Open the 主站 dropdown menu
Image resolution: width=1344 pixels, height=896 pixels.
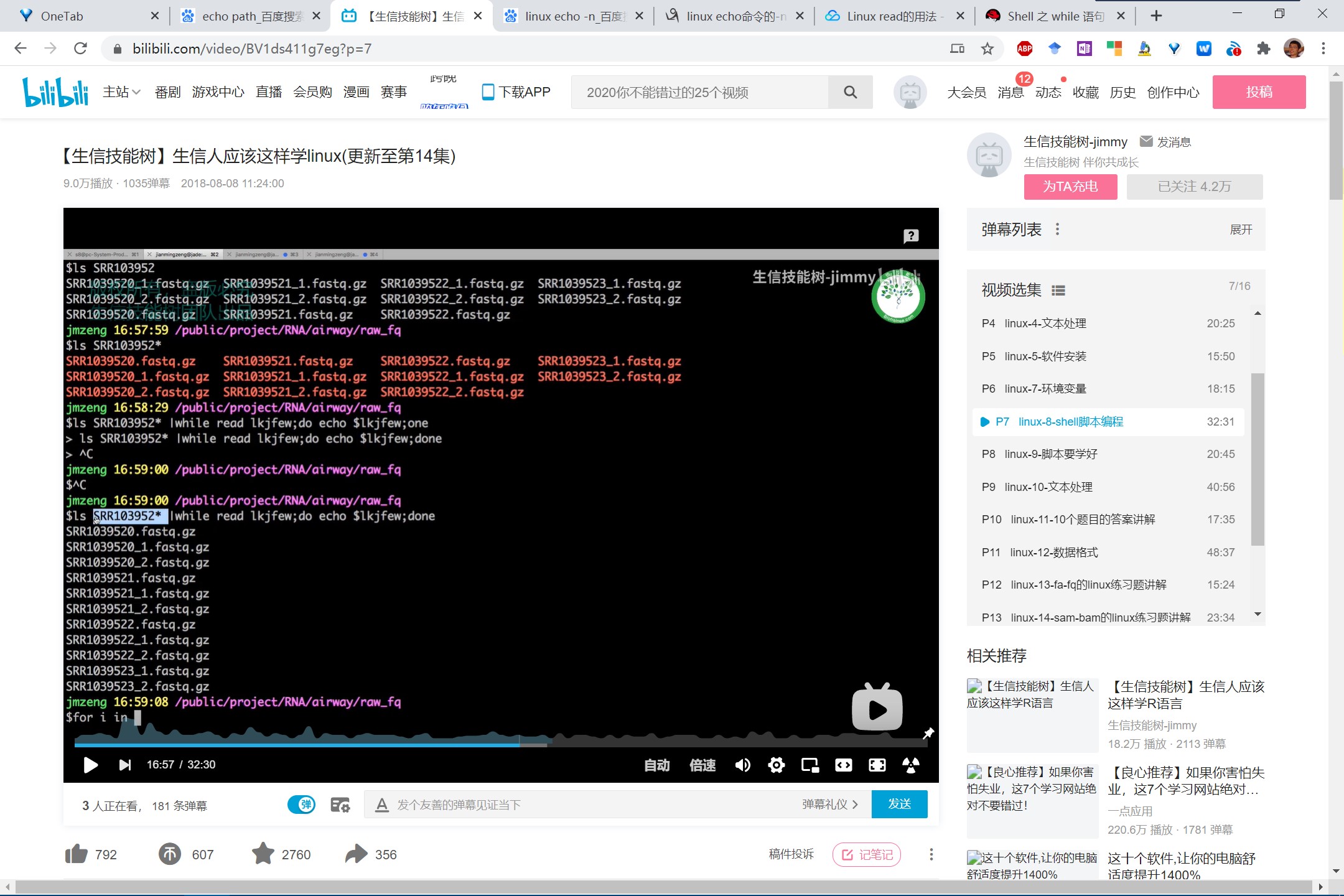pos(121,92)
